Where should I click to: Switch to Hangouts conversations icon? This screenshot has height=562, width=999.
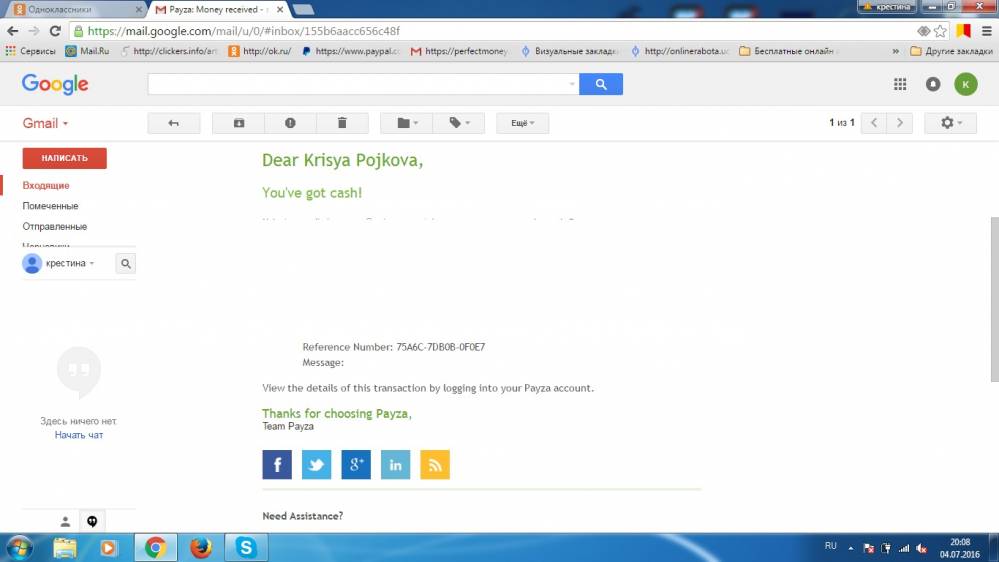coord(92,522)
